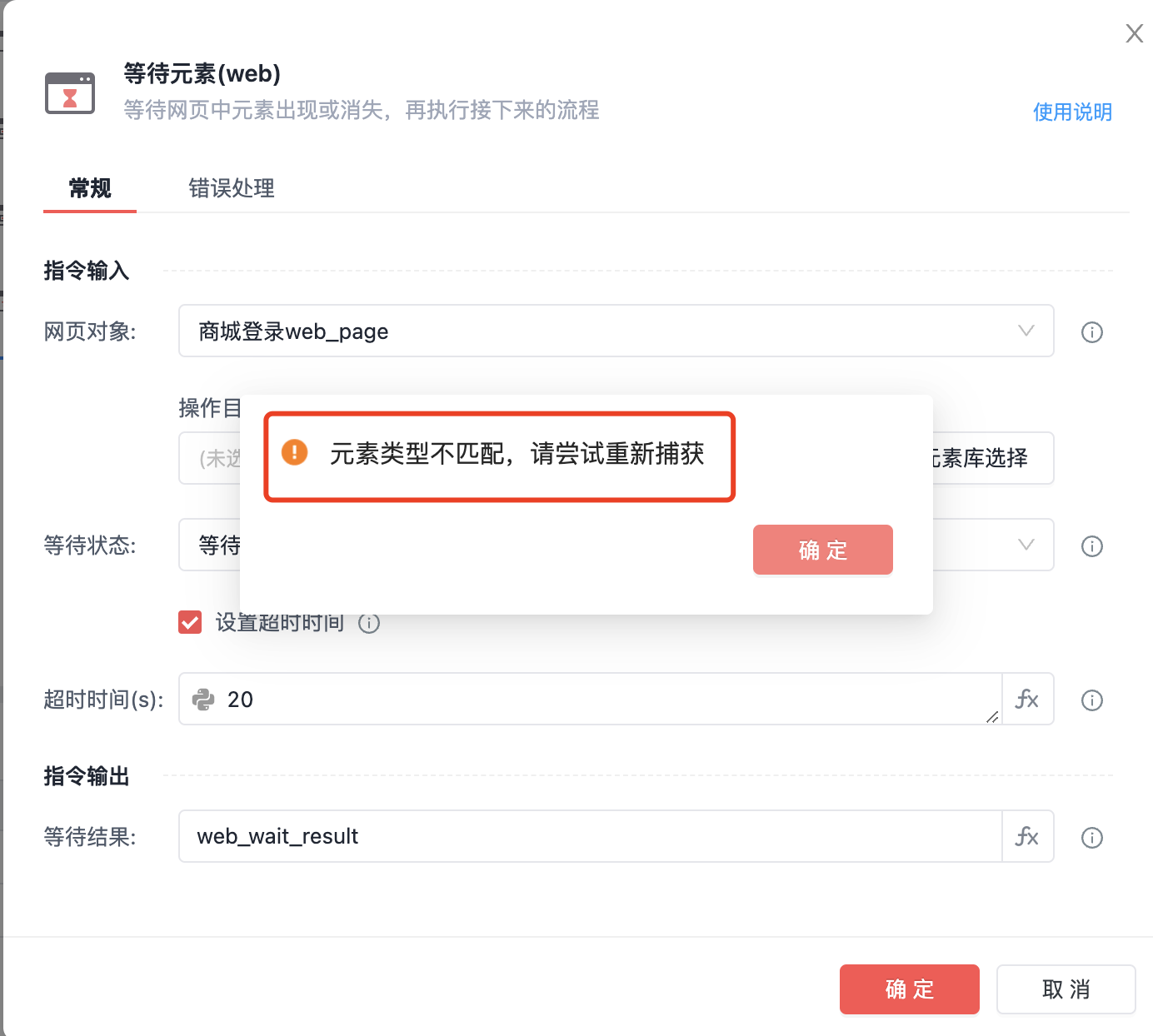This screenshot has height=1036, width=1153.
Task: Click Python mode icon in timeout field
Action: click(203, 700)
